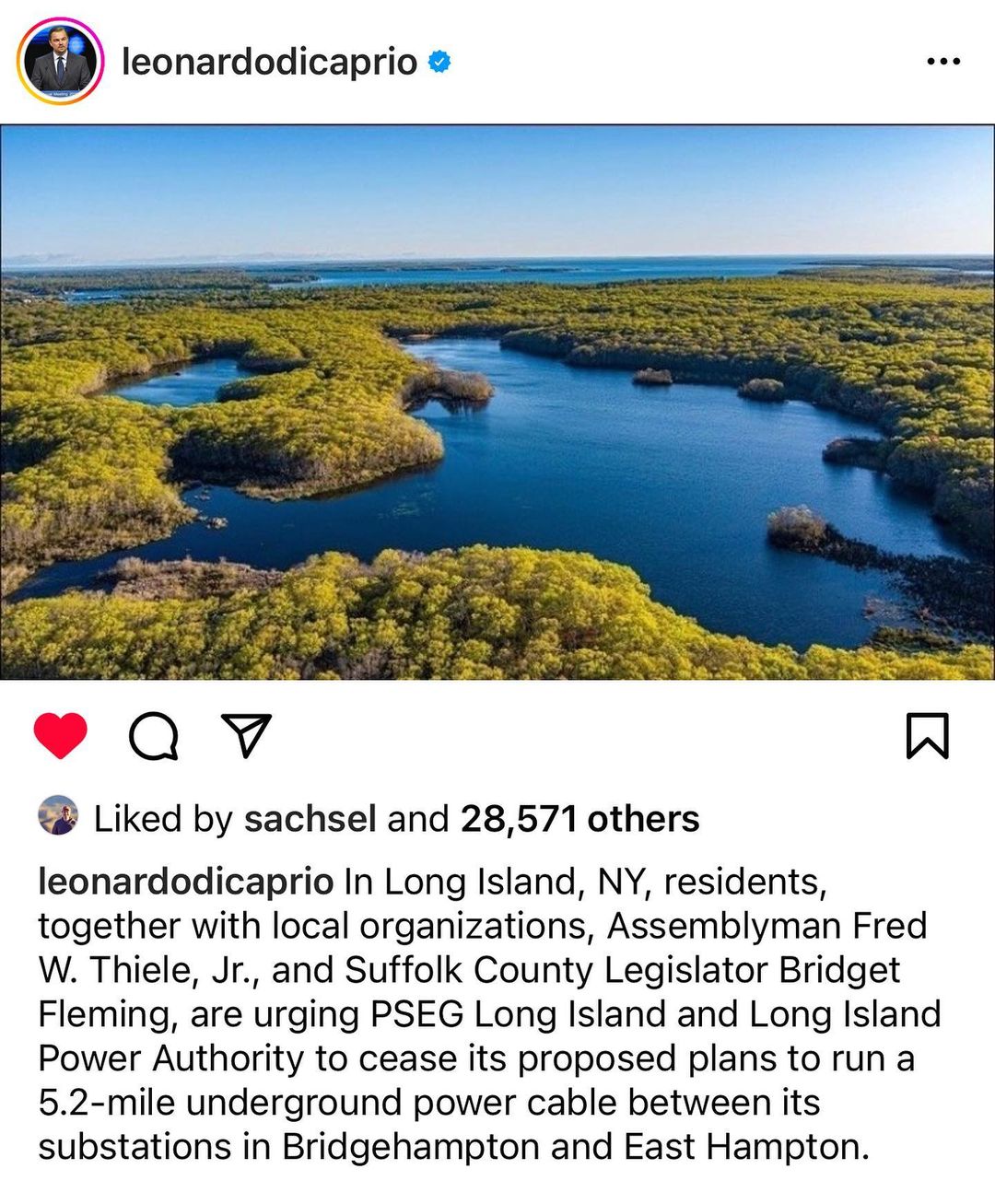Open sachsel's profile from the likes line
The height and width of the screenshot is (1204, 995).
tap(310, 819)
